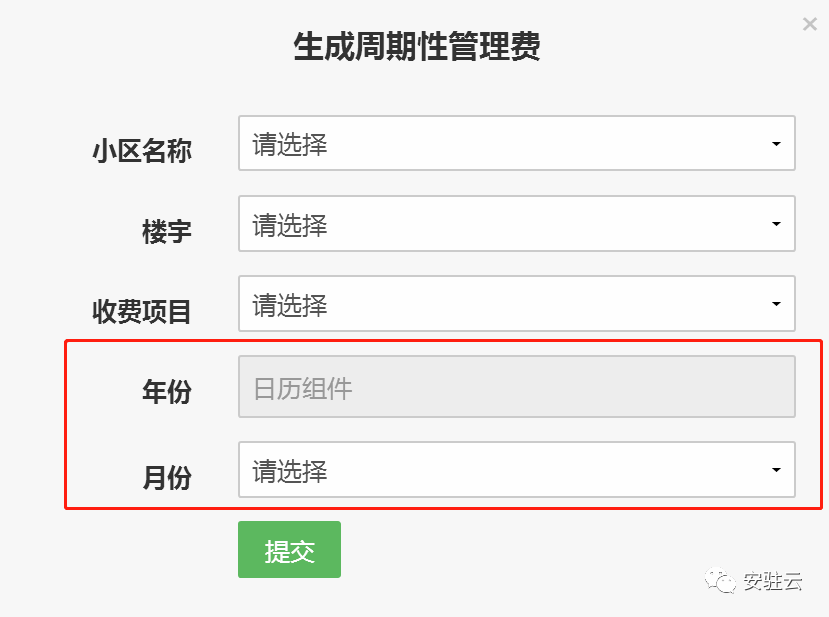This screenshot has width=829, height=617.
Task: Click the 年份 field label
Action: (167, 392)
